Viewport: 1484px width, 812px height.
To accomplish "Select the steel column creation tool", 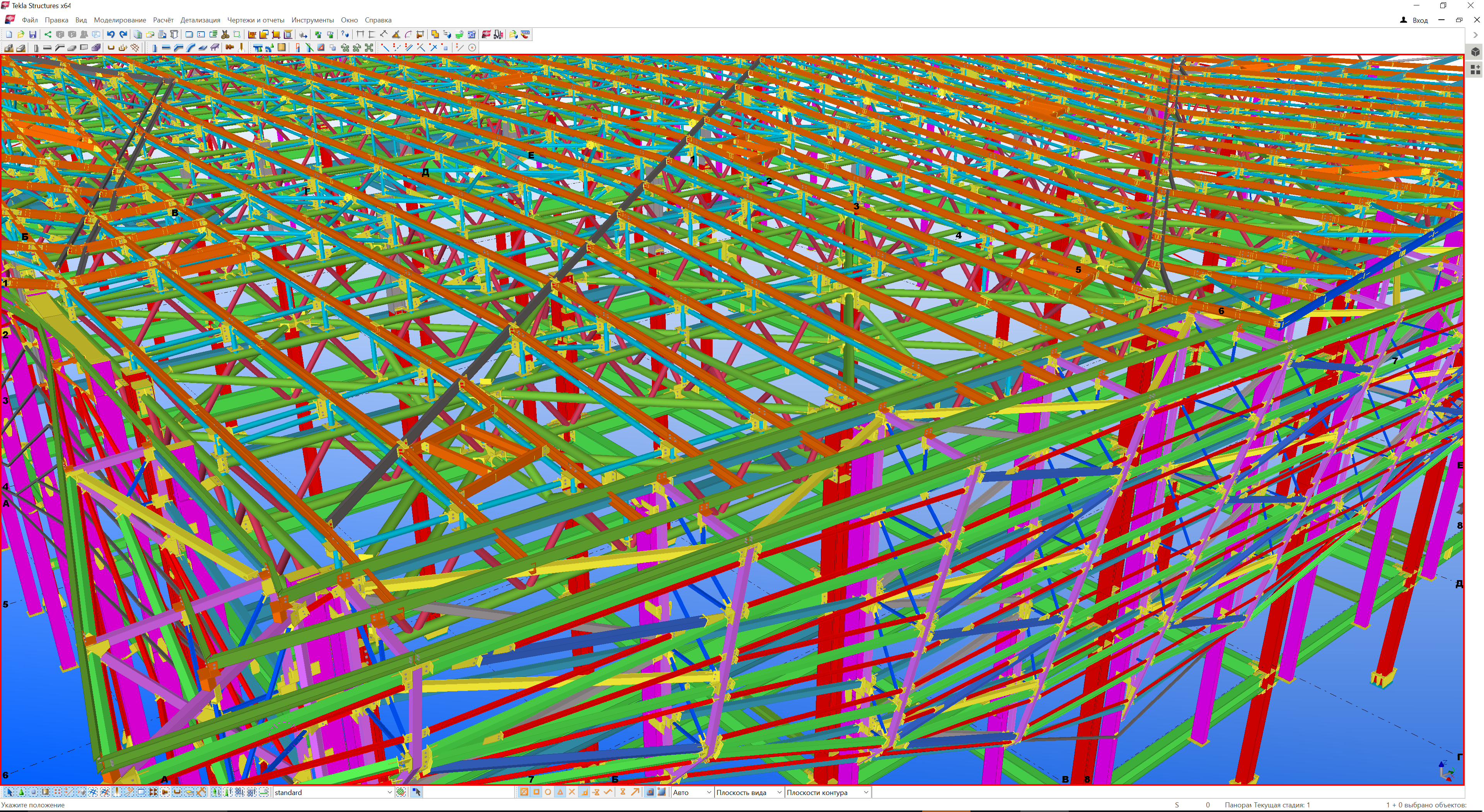I will tap(154, 48).
